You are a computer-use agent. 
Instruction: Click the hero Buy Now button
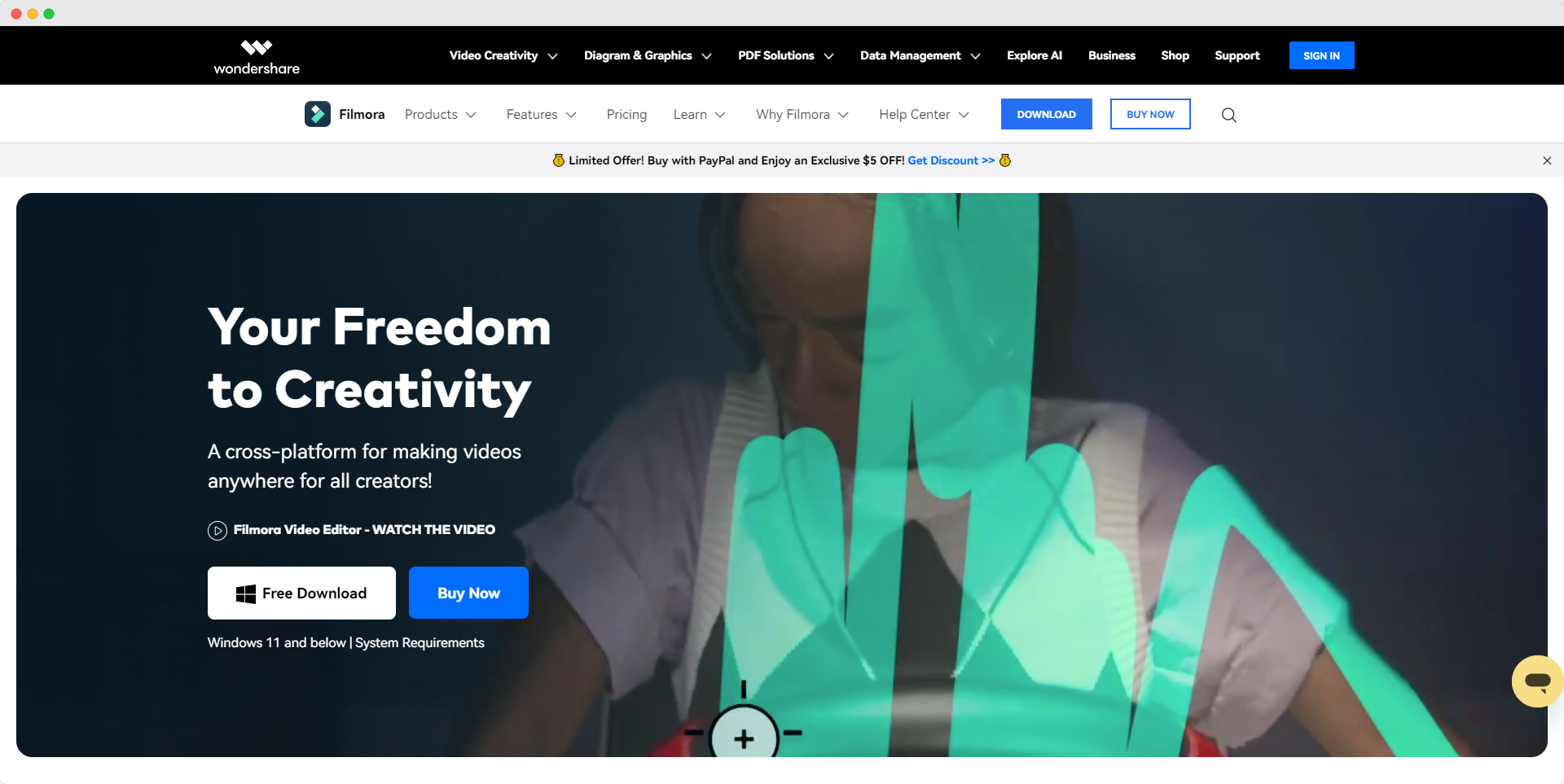tap(468, 593)
